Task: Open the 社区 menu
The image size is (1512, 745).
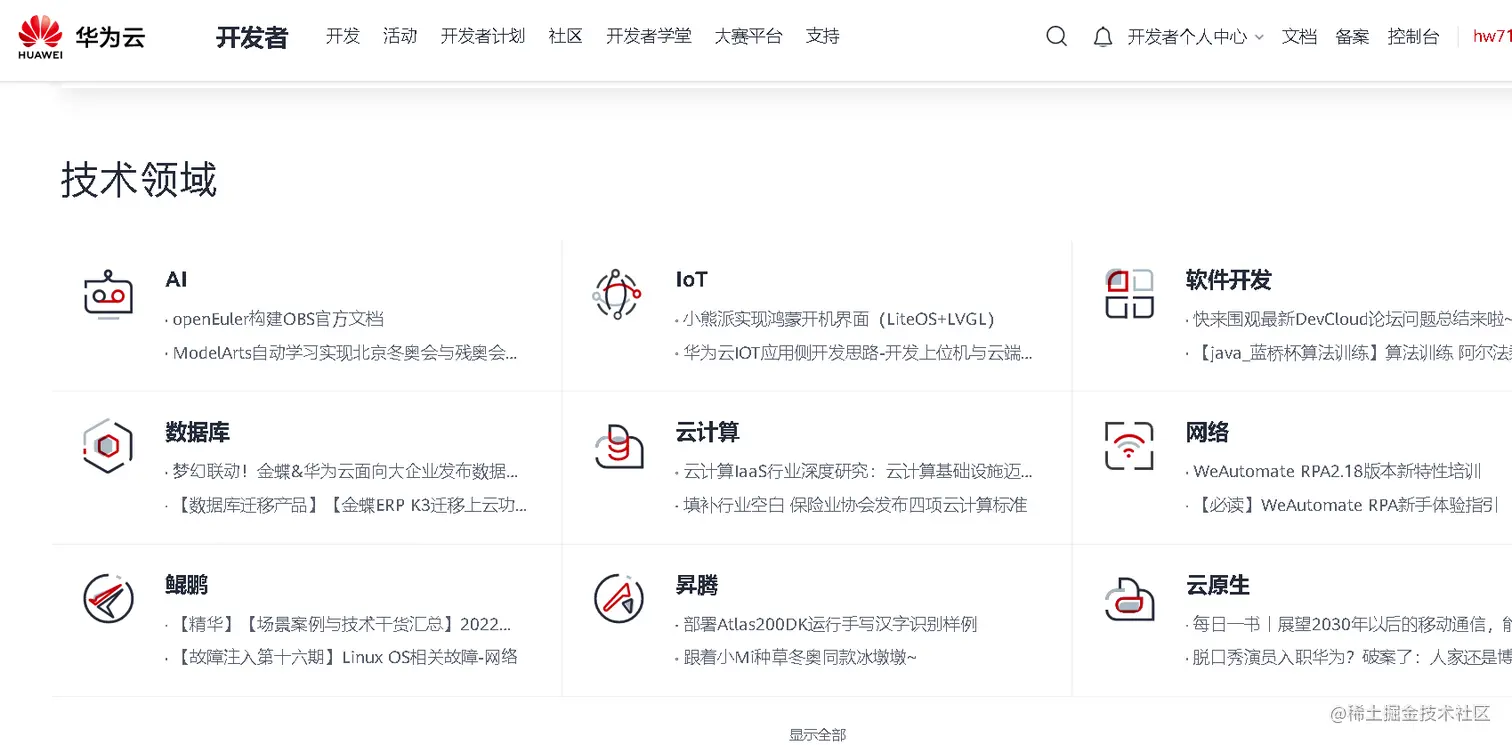Action: coord(566,36)
